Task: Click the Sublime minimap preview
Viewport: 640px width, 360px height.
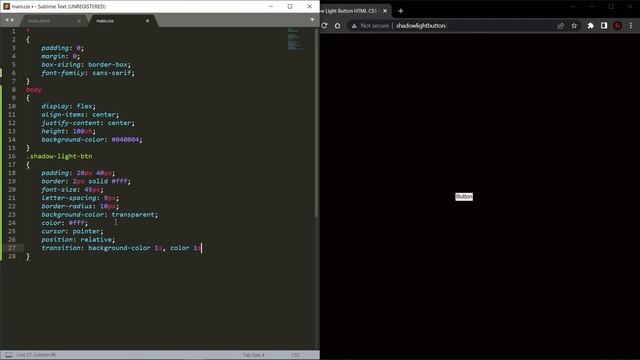Action: [x=295, y=40]
